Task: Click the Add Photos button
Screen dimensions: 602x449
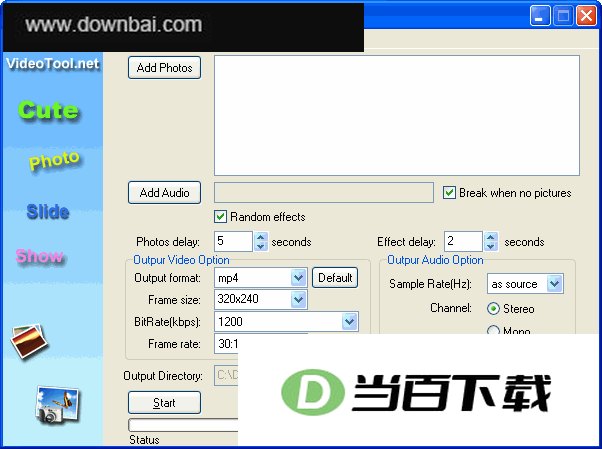Action: click(x=164, y=68)
